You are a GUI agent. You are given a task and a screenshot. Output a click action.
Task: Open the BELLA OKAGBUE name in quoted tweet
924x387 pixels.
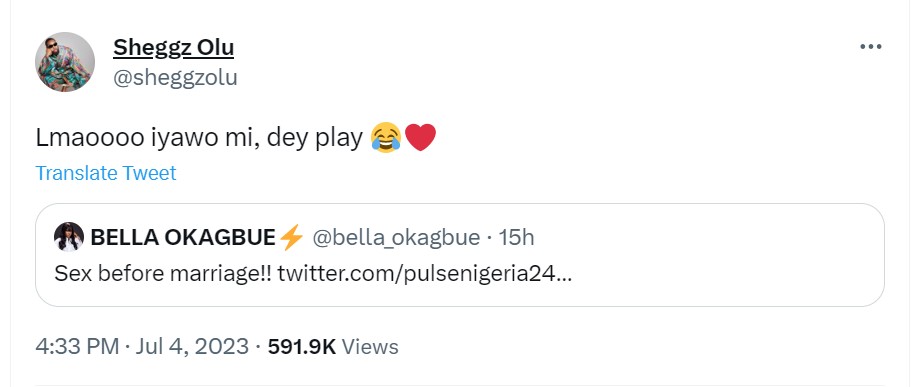[x=183, y=237]
